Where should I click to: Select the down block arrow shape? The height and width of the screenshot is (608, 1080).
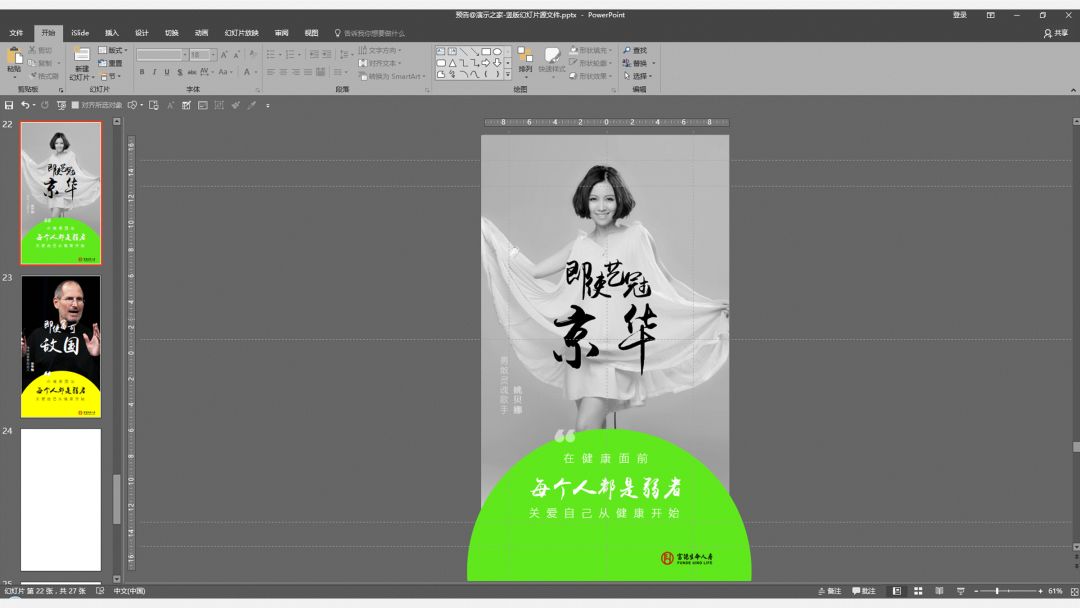(497, 63)
